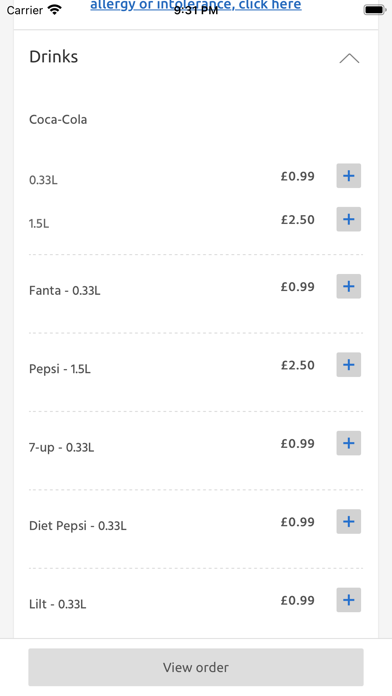Image resolution: width=392 pixels, height=696 pixels.
Task: Add Coca-Cola 0.33L to the order
Action: [348, 176]
